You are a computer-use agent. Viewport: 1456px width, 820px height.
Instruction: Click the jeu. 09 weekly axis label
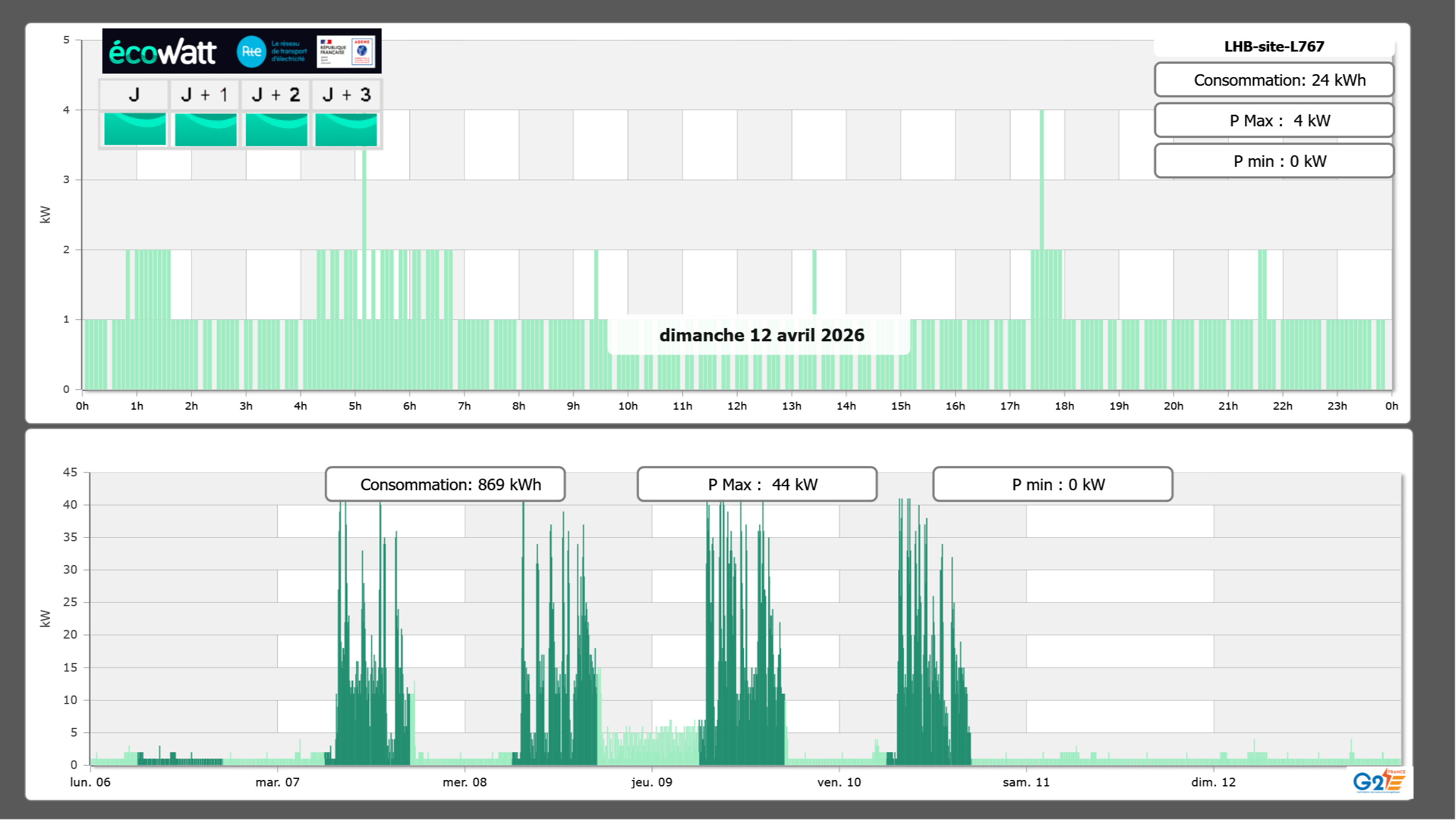coord(652,782)
